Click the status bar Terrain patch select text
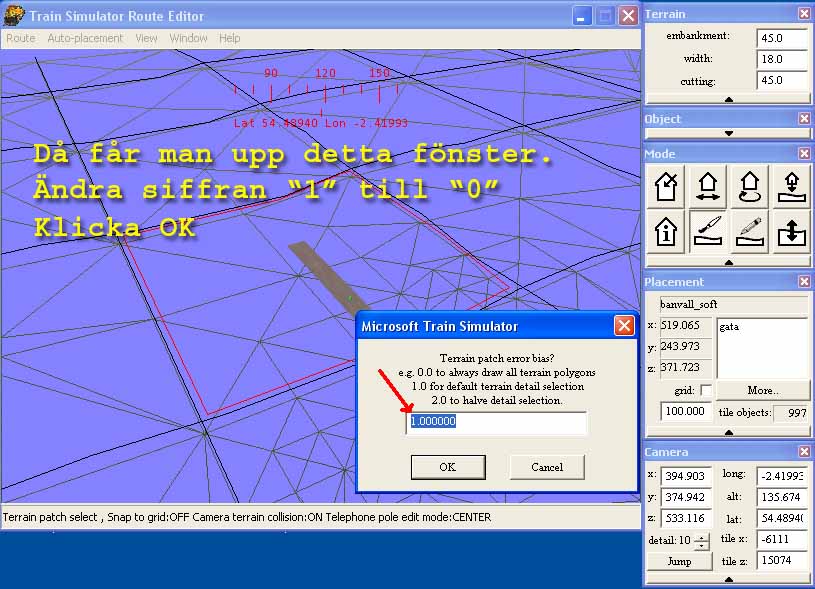Image resolution: width=815 pixels, height=589 pixels. (x=50, y=517)
